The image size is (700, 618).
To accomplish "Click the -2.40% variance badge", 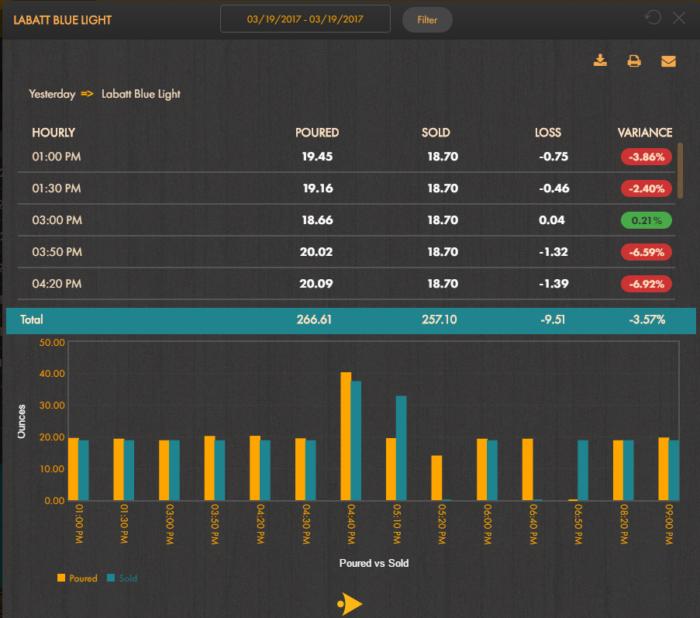I will 646,188.
